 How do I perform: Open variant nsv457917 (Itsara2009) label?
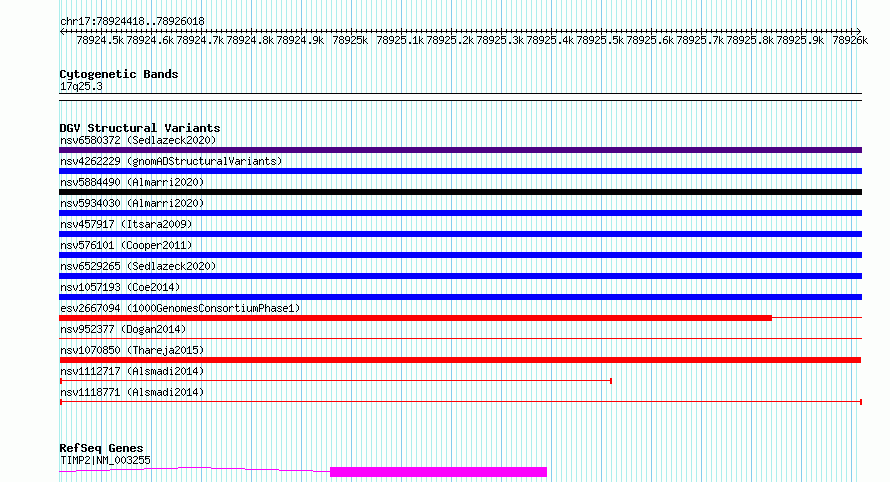[x=126, y=224]
